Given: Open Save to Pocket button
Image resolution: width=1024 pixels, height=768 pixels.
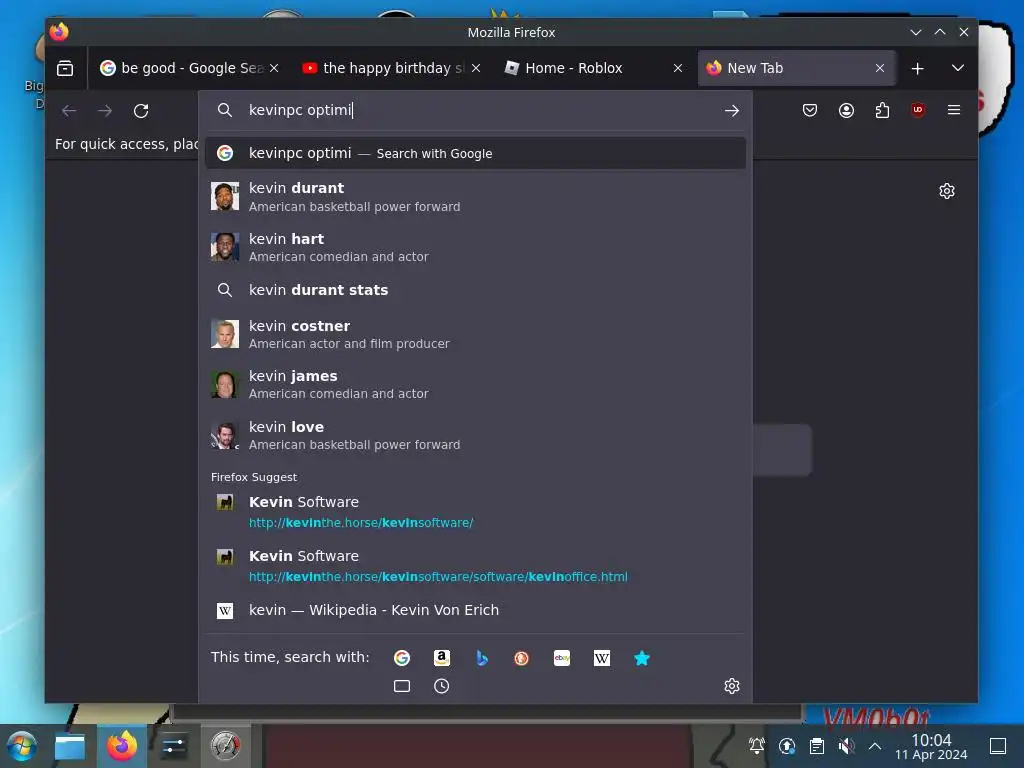Looking at the screenshot, I should [x=810, y=110].
